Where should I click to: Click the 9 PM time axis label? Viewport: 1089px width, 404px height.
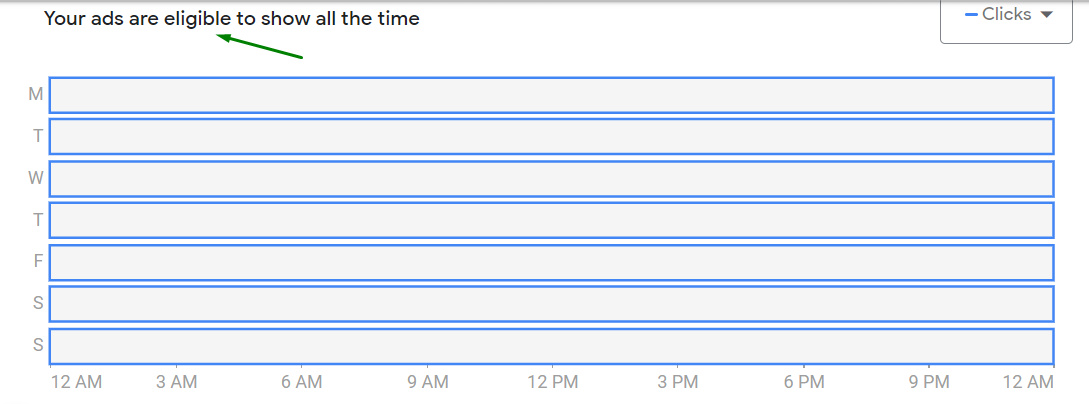tap(929, 382)
